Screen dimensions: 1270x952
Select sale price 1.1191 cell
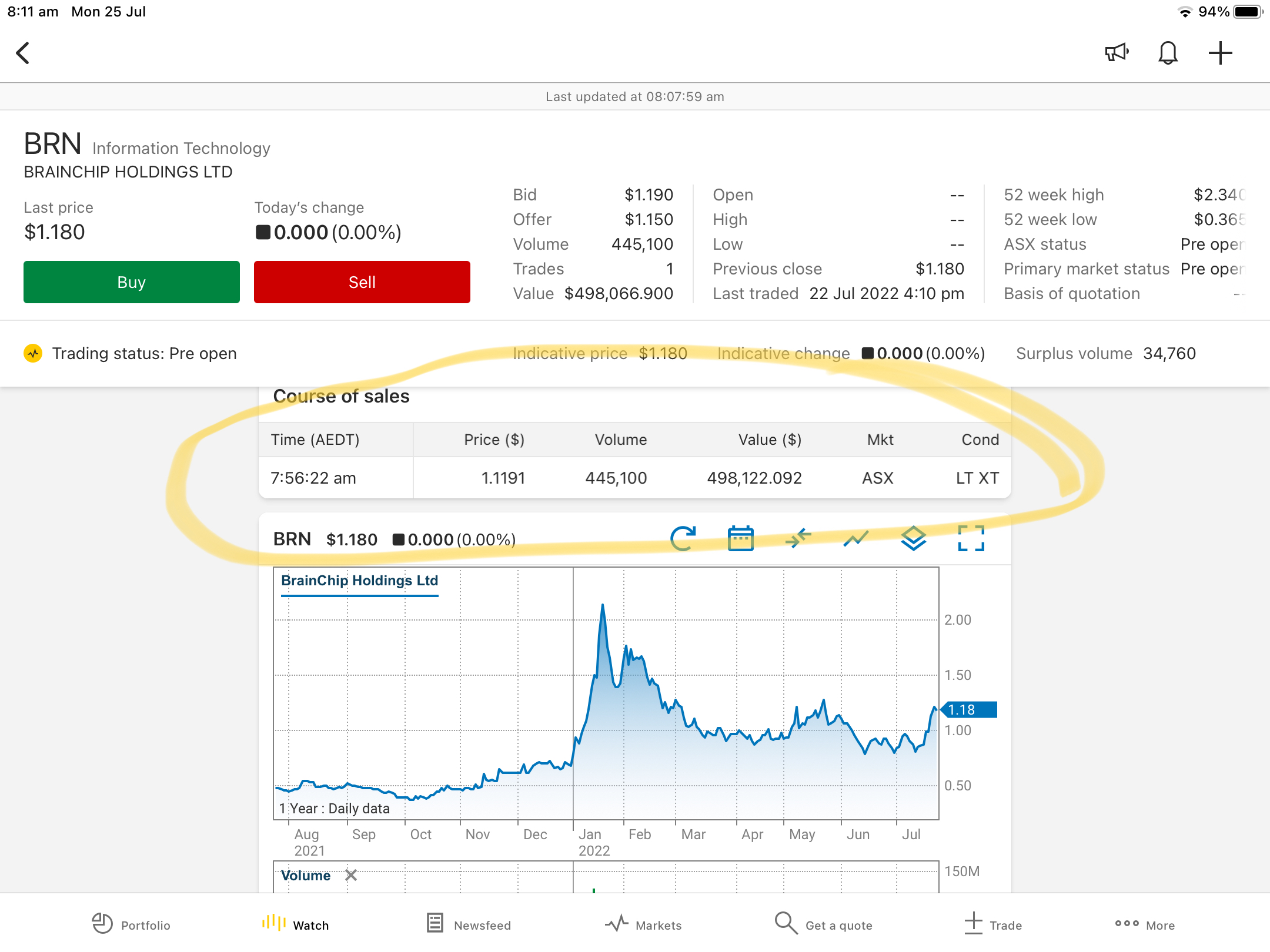point(503,478)
